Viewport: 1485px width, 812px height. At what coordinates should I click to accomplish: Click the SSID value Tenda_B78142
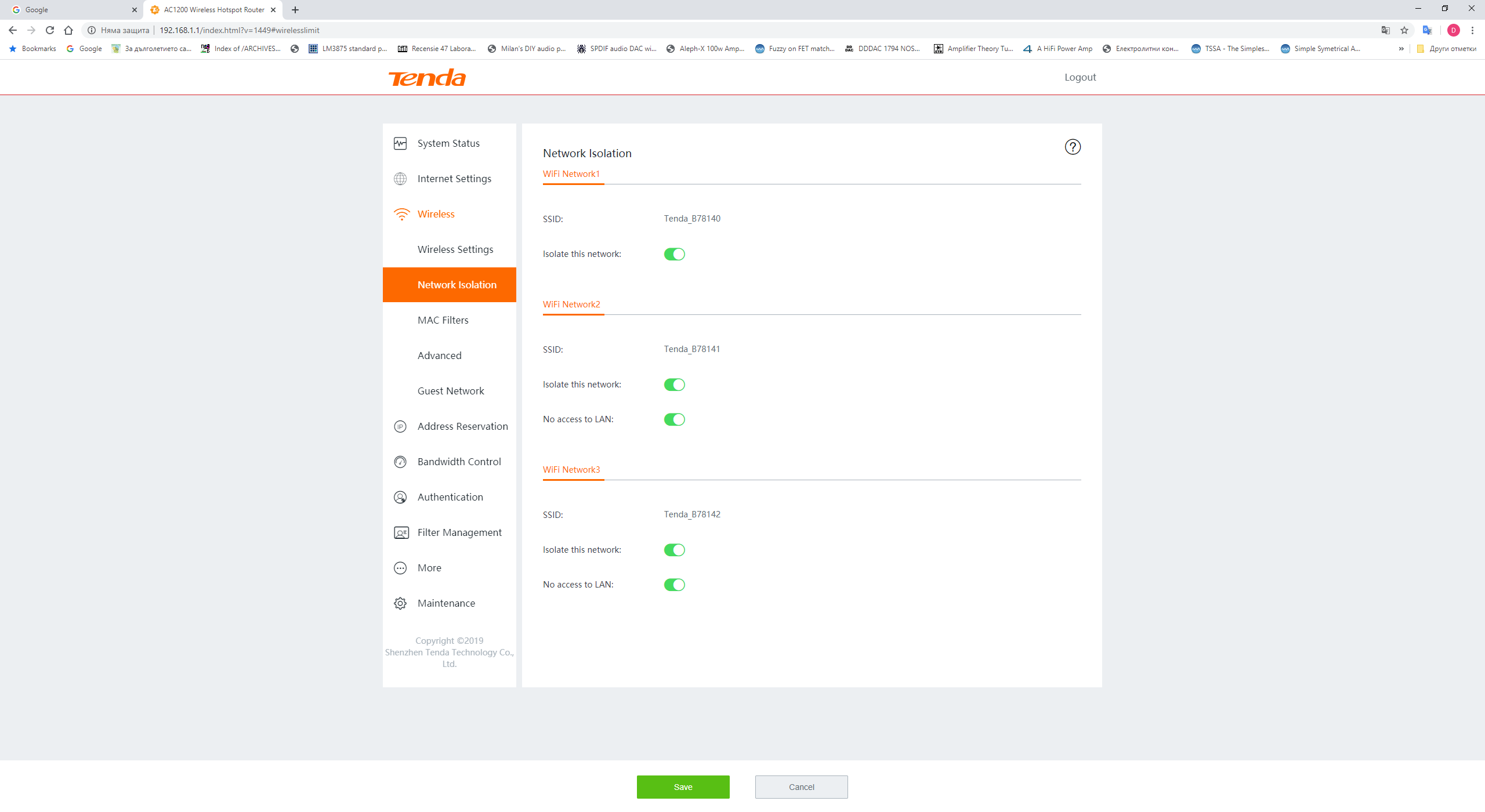692,514
